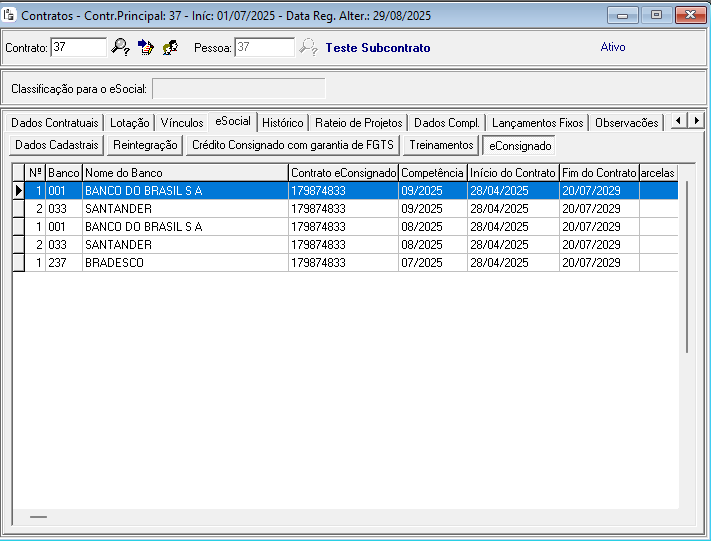Click the contract search magnifier icon
Image resolution: width=711 pixels, height=541 pixels.
click(121, 47)
